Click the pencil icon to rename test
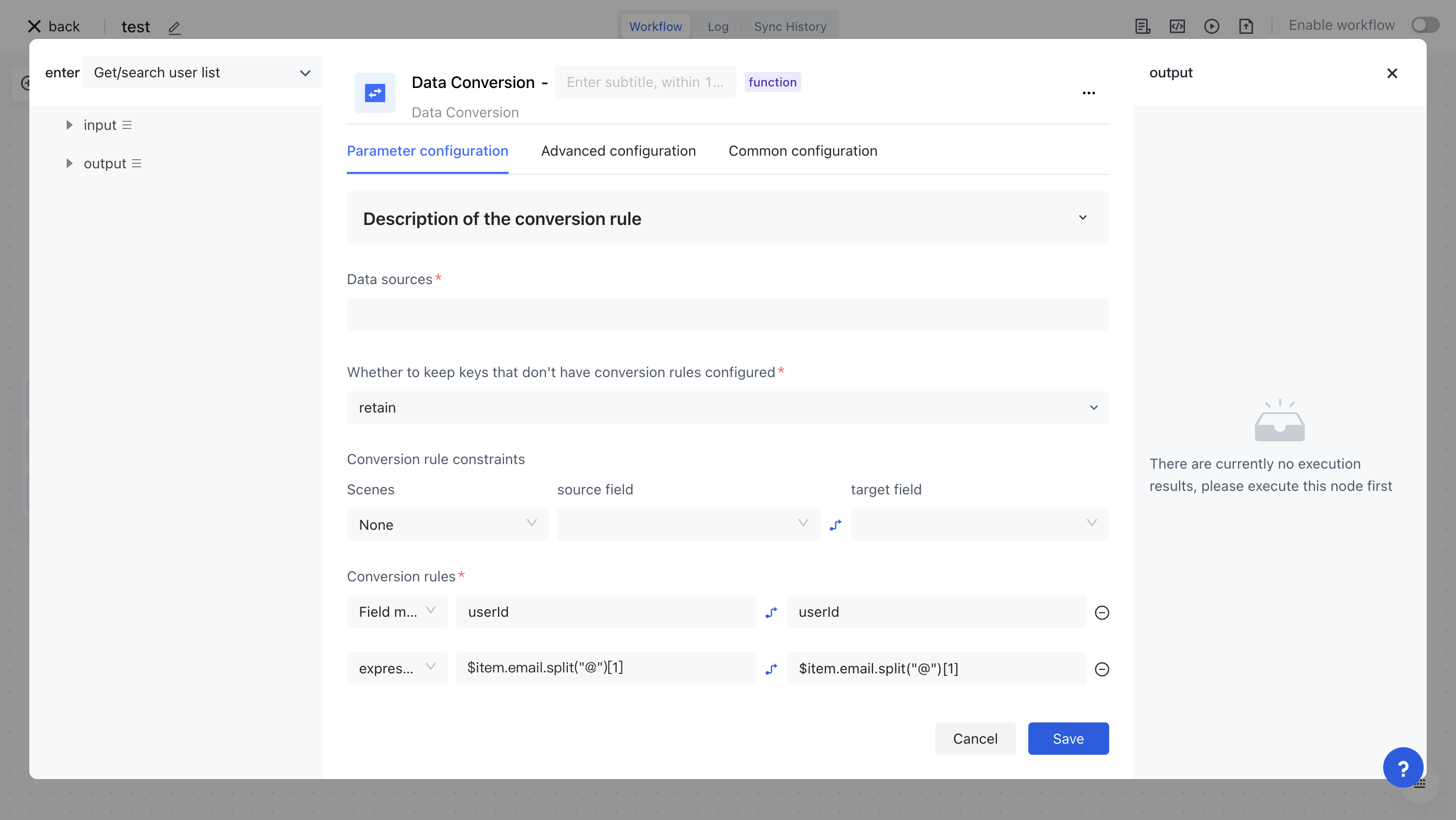Screen dimensions: 1456x820 tap(174, 27)
